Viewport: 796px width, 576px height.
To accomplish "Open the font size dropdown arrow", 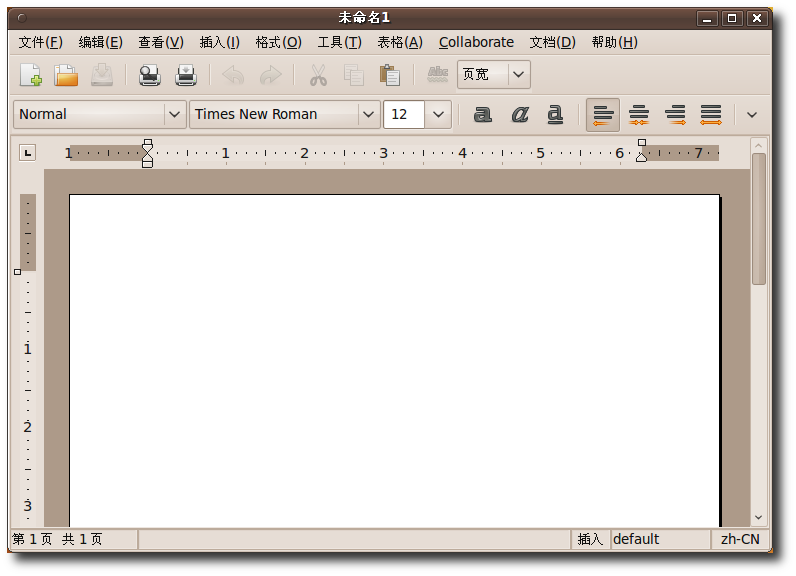I will point(438,115).
